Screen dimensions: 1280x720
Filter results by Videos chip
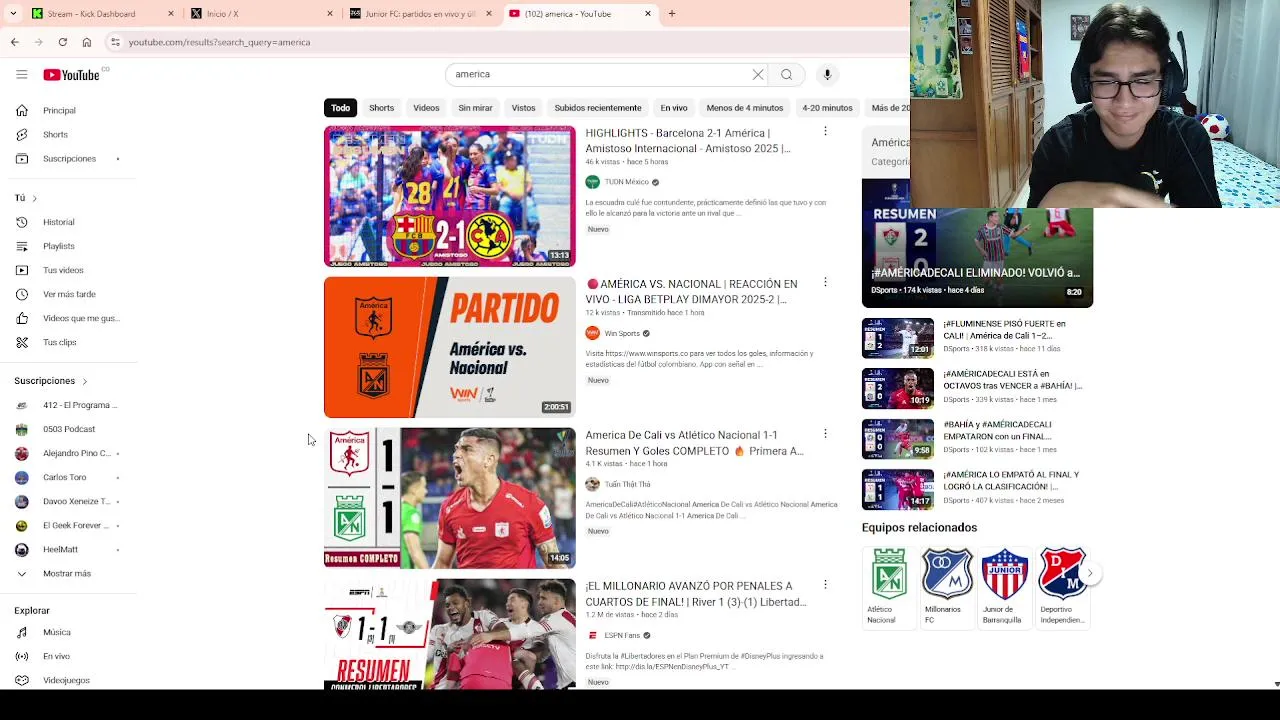pos(426,108)
